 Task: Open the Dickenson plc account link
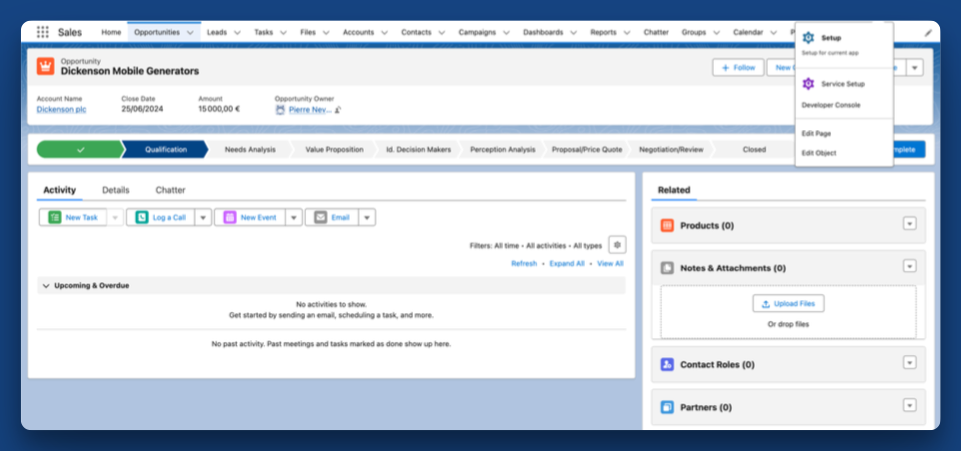point(61,110)
